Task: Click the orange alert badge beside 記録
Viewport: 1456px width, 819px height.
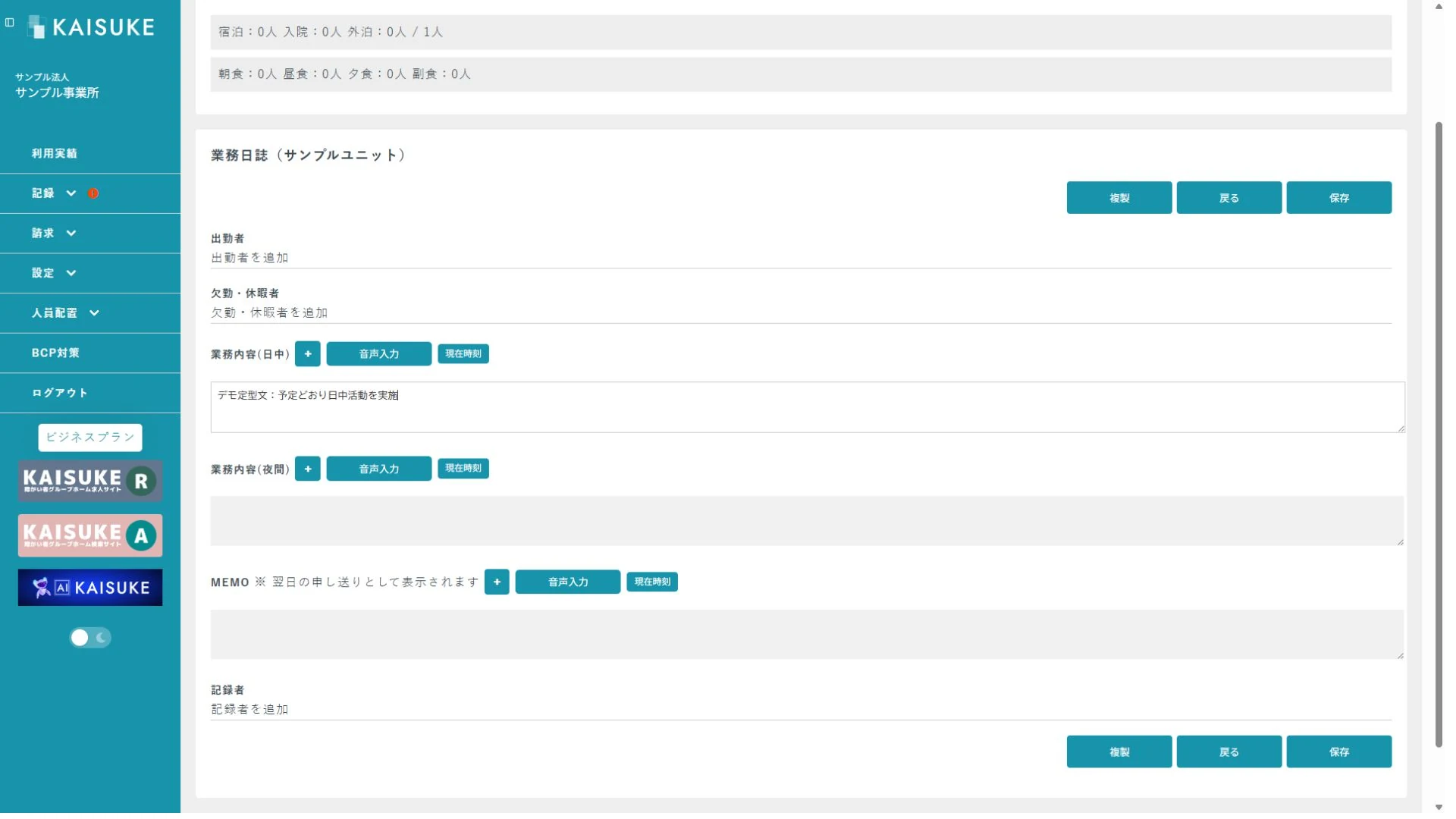Action: pyautogui.click(x=93, y=193)
